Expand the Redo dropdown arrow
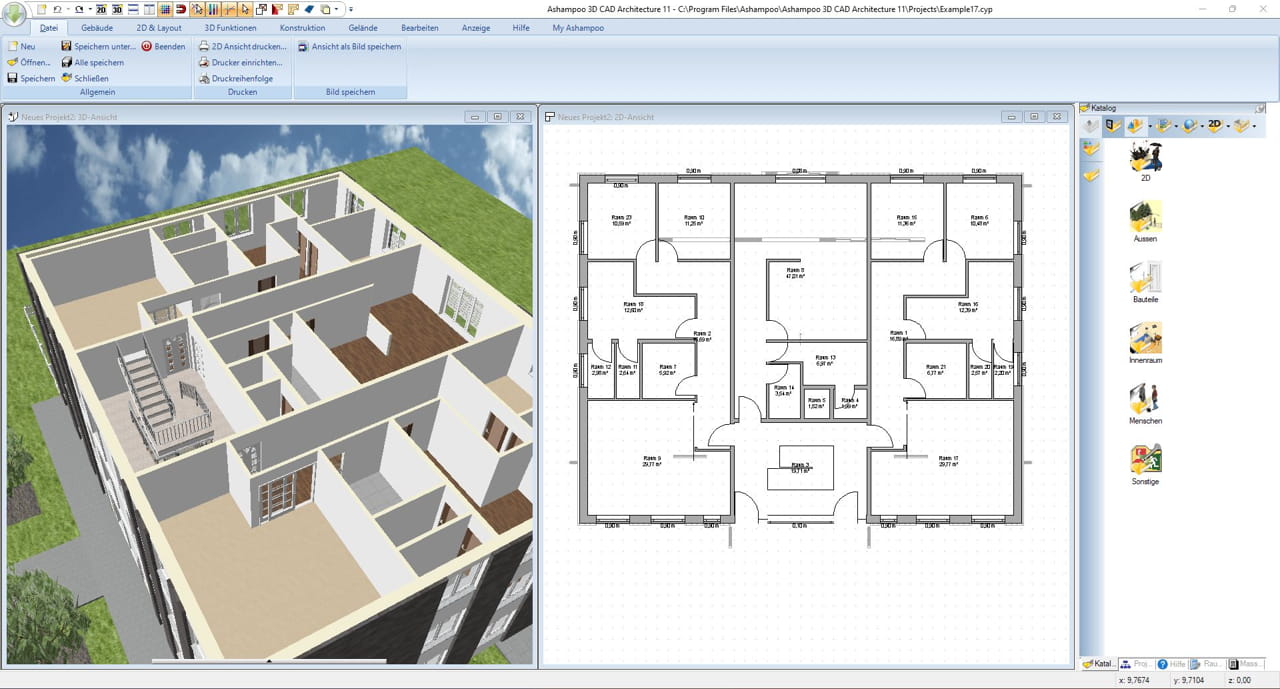The width and height of the screenshot is (1280, 689). [89, 9]
